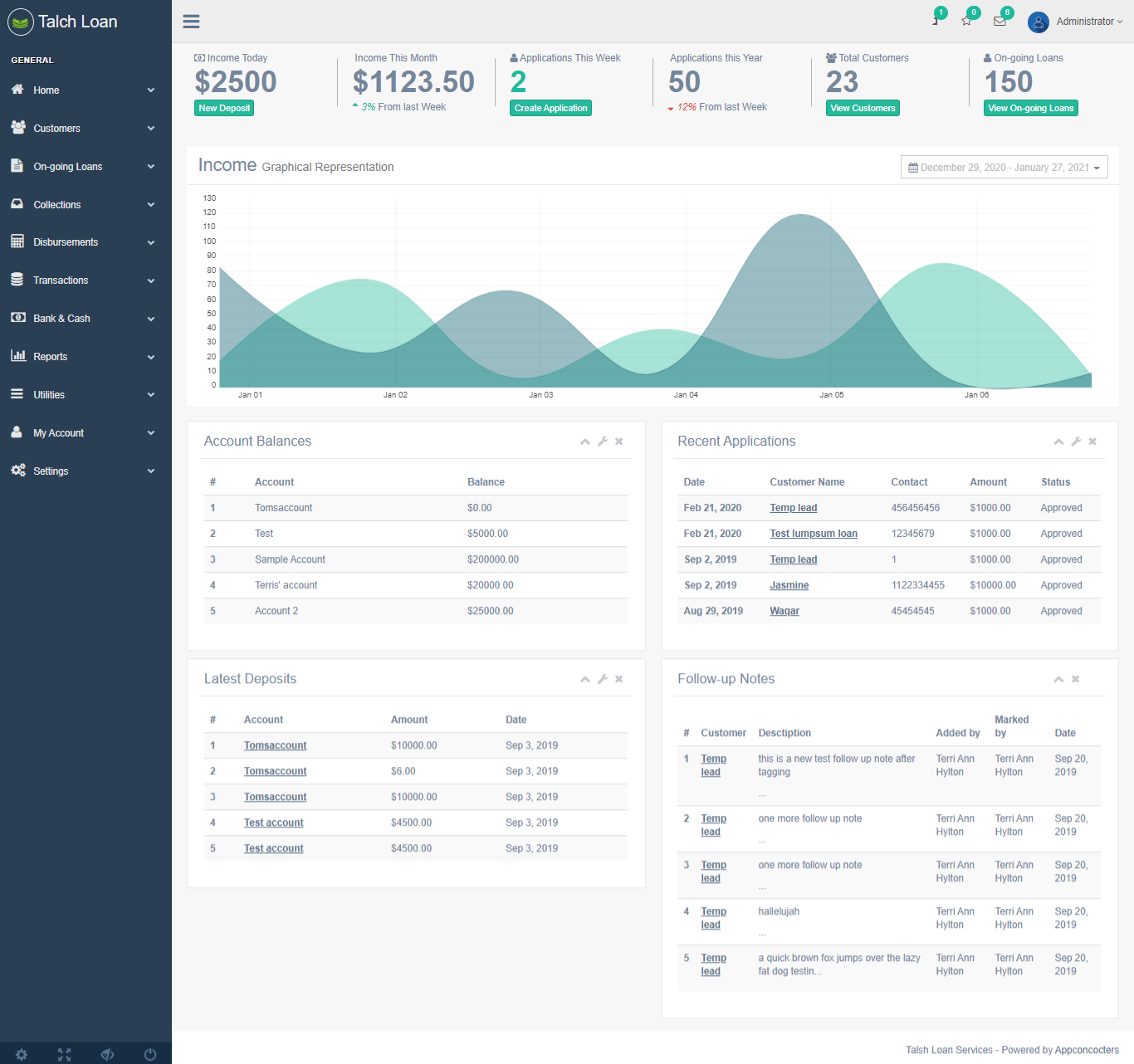Click the star favorites notification icon
Image resolution: width=1134 pixels, height=1064 pixels.
tap(966, 22)
